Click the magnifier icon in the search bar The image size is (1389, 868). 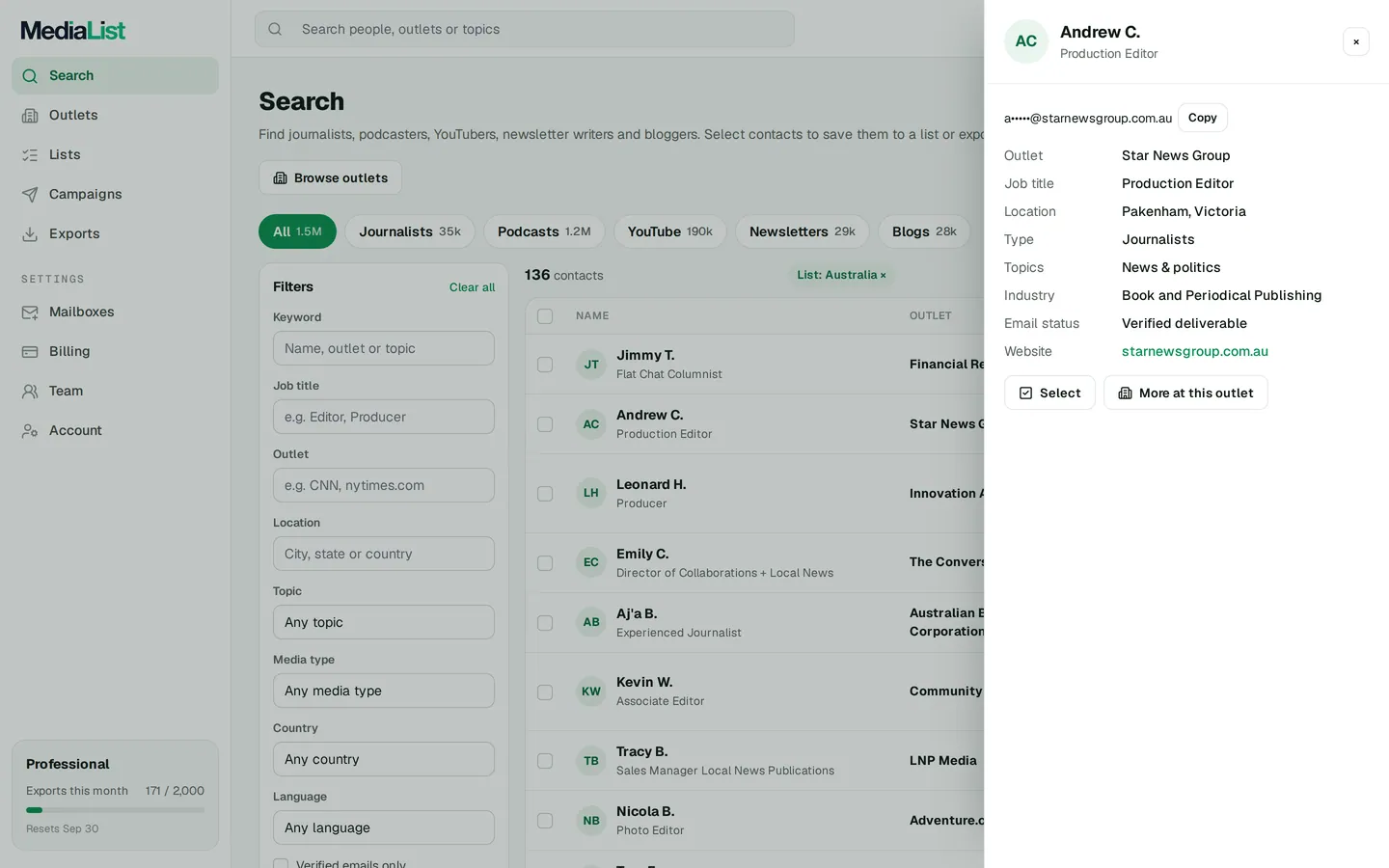(x=275, y=29)
